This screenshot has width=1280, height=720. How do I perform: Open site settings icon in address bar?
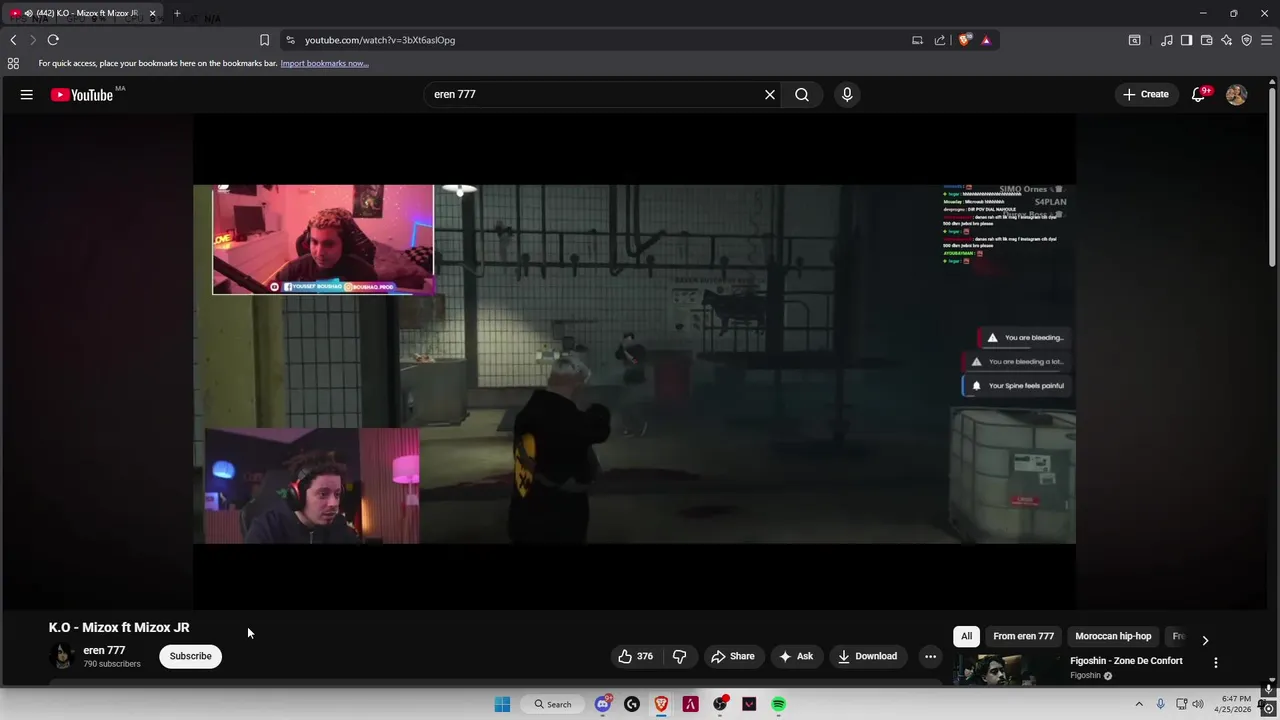point(290,40)
